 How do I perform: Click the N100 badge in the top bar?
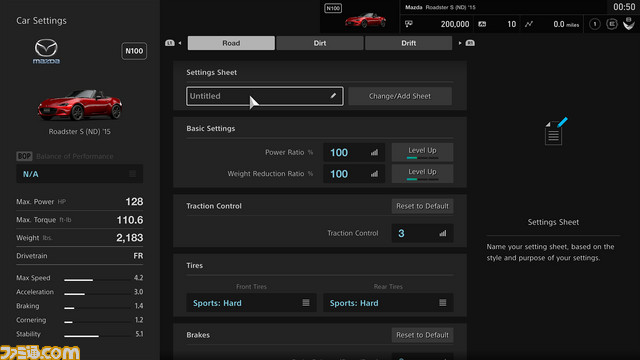click(x=333, y=8)
